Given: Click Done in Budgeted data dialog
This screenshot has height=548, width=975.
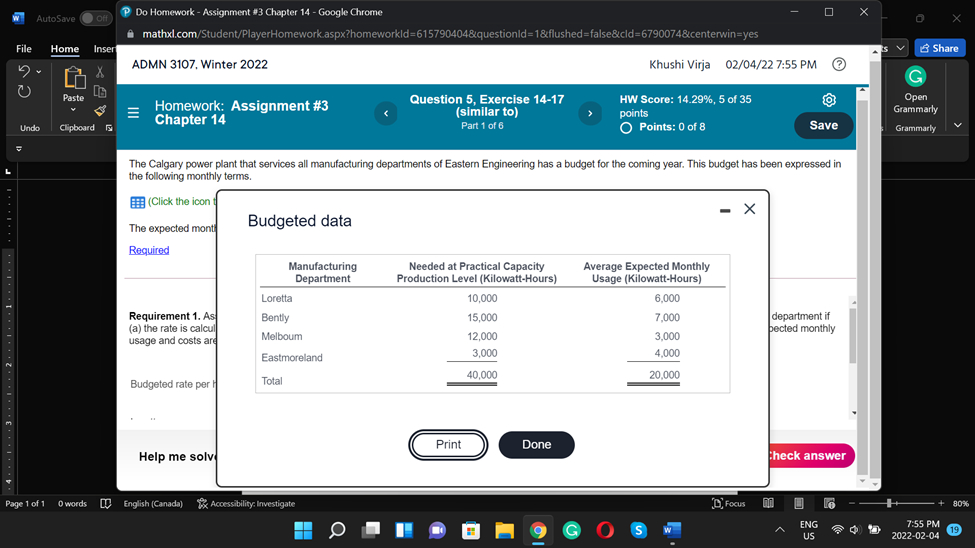Looking at the screenshot, I should pos(537,445).
